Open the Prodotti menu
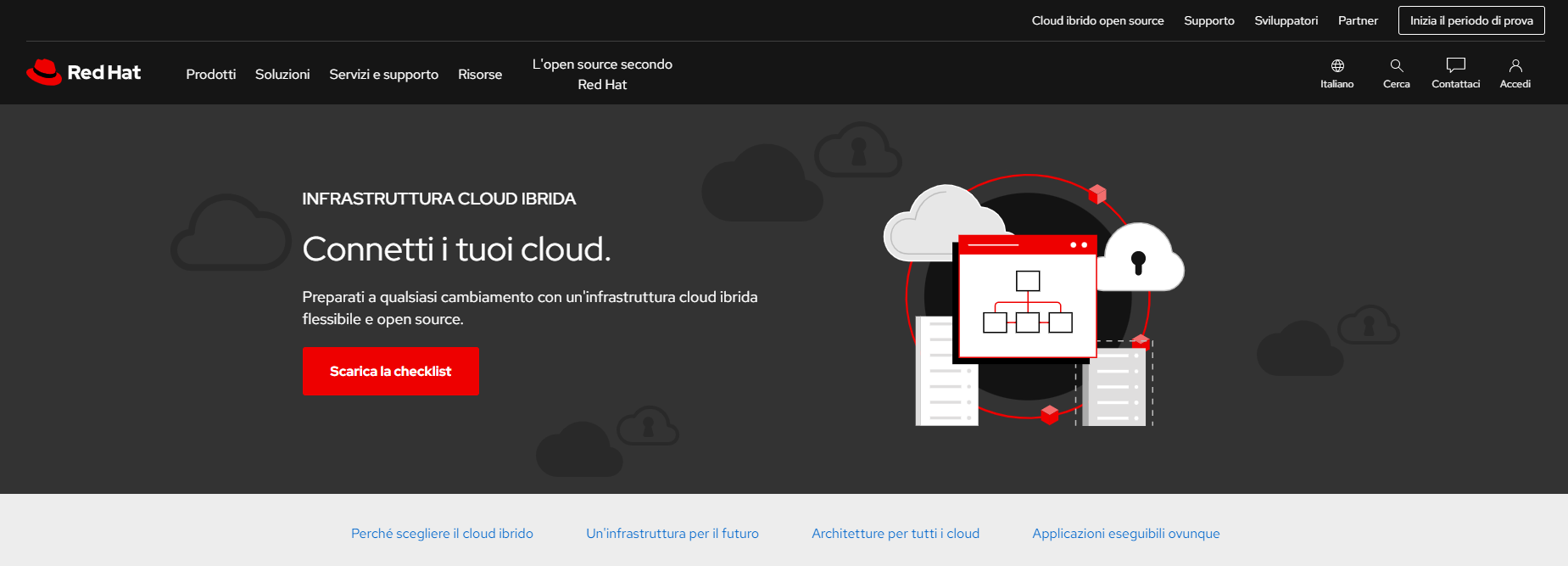 point(211,75)
